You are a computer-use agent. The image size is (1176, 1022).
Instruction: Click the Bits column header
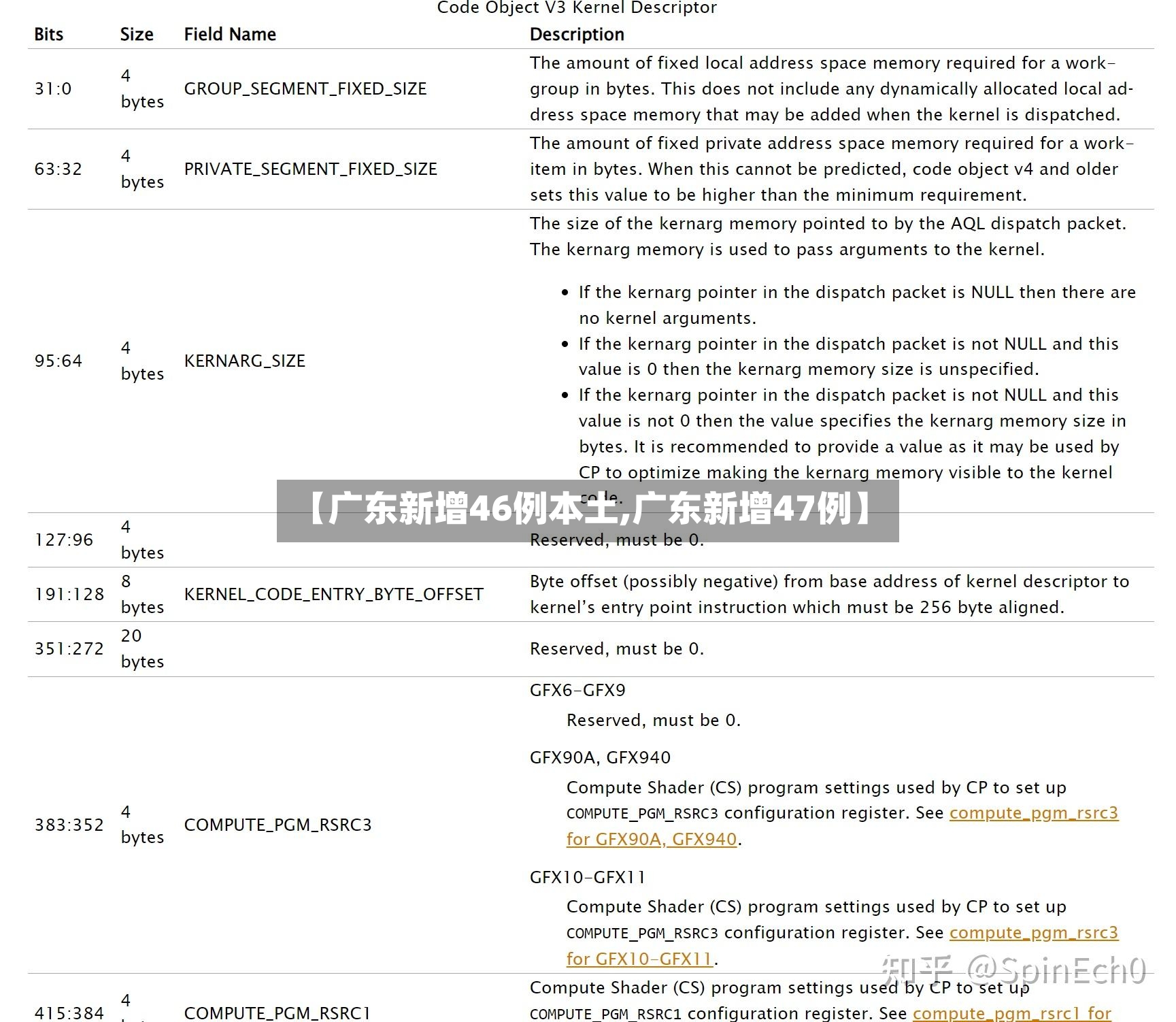click(49, 35)
